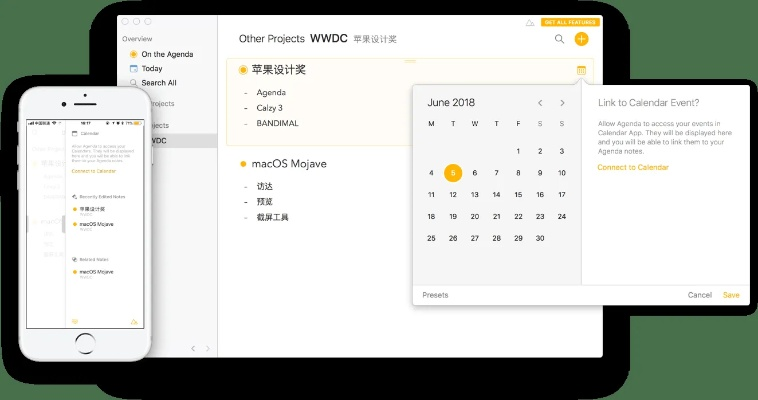Click Save in the calendar popup
Screen dimensions: 758x400
(731, 295)
